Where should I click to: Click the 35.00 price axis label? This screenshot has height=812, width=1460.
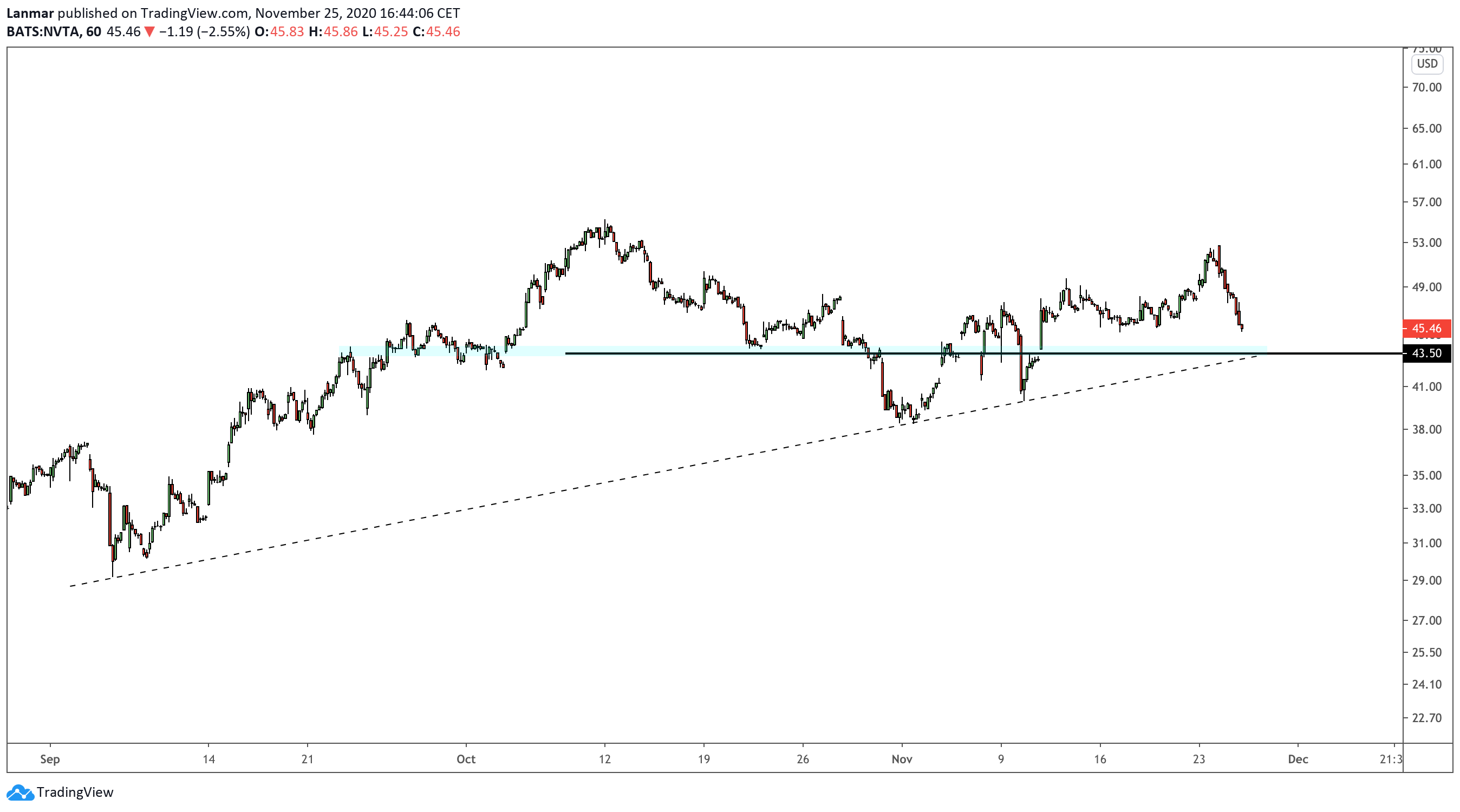point(1426,475)
